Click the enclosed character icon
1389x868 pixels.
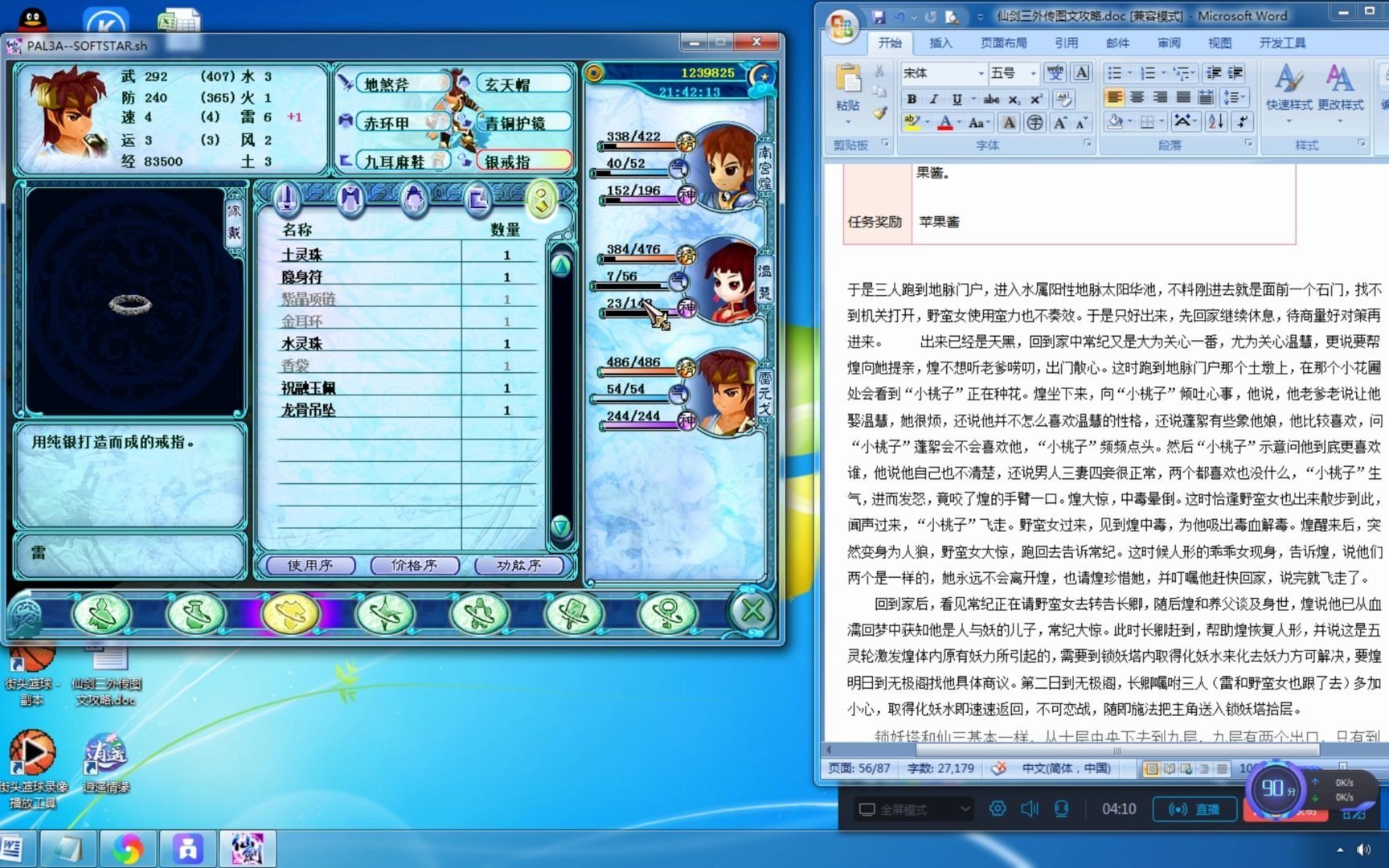click(1035, 123)
